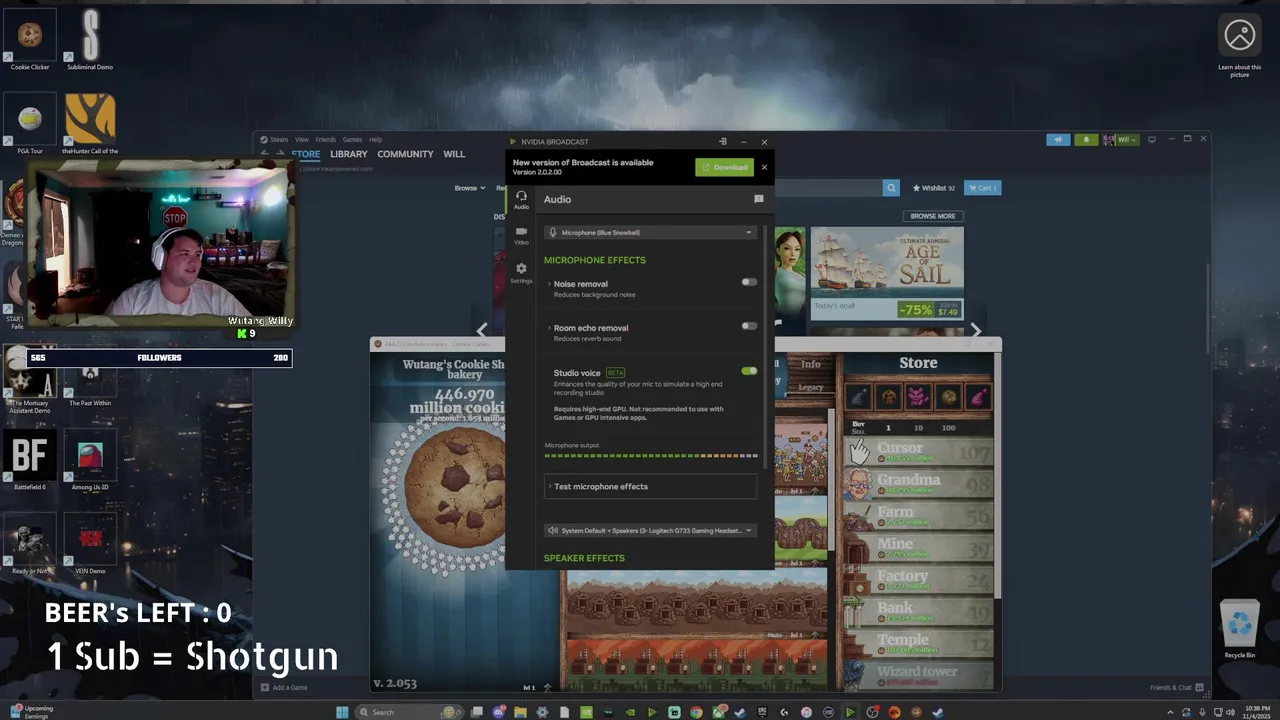Switch to Steam LIBRARY tab

click(x=349, y=154)
